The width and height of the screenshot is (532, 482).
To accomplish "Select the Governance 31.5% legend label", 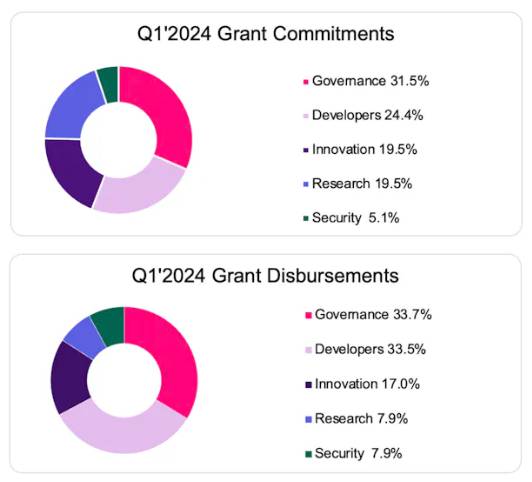I will point(370,81).
